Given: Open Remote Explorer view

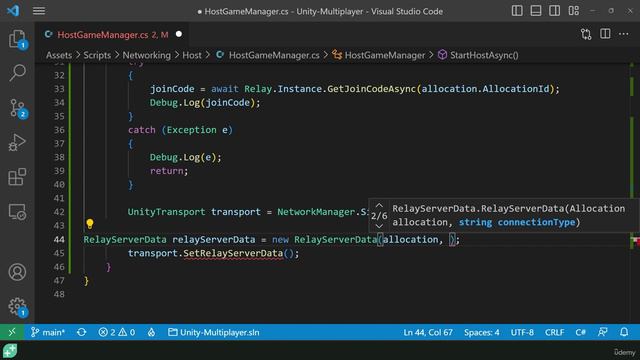Looking at the screenshot, I should pos(17,212).
